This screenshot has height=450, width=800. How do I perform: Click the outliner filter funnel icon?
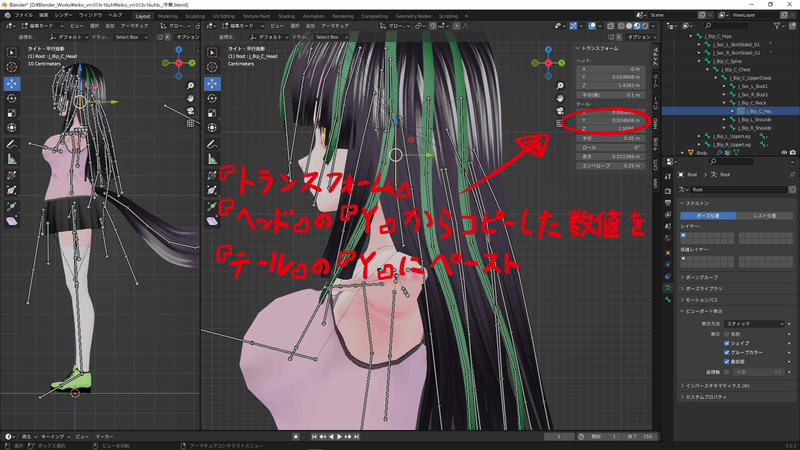(778, 26)
